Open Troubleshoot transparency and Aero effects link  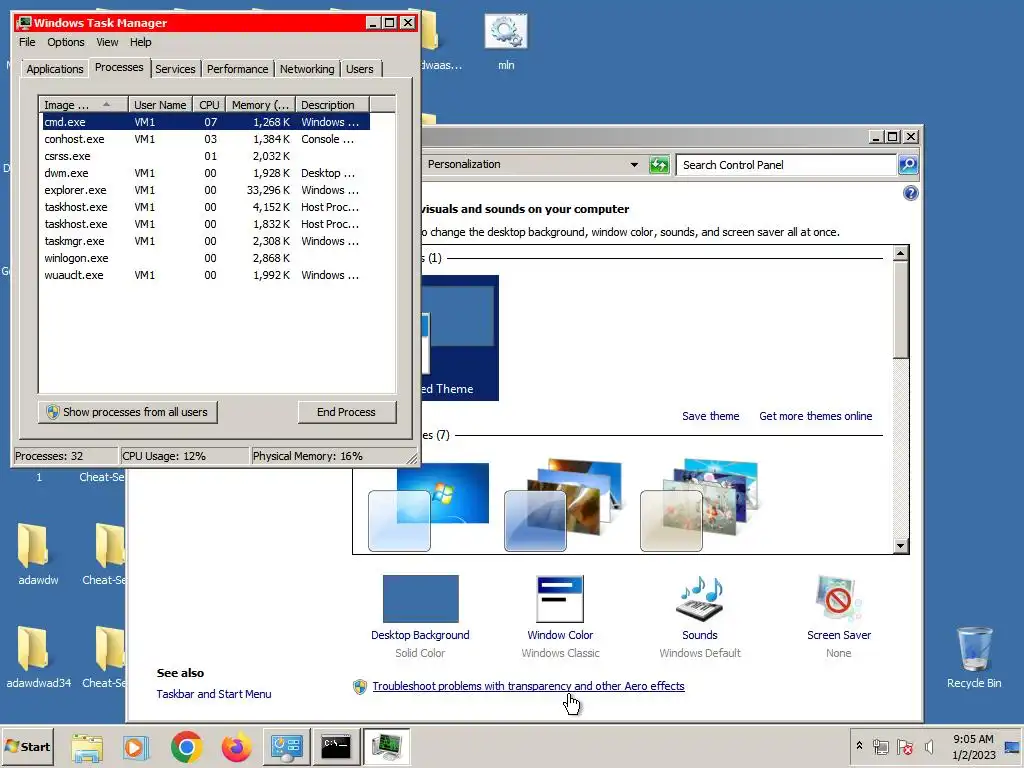(x=528, y=686)
